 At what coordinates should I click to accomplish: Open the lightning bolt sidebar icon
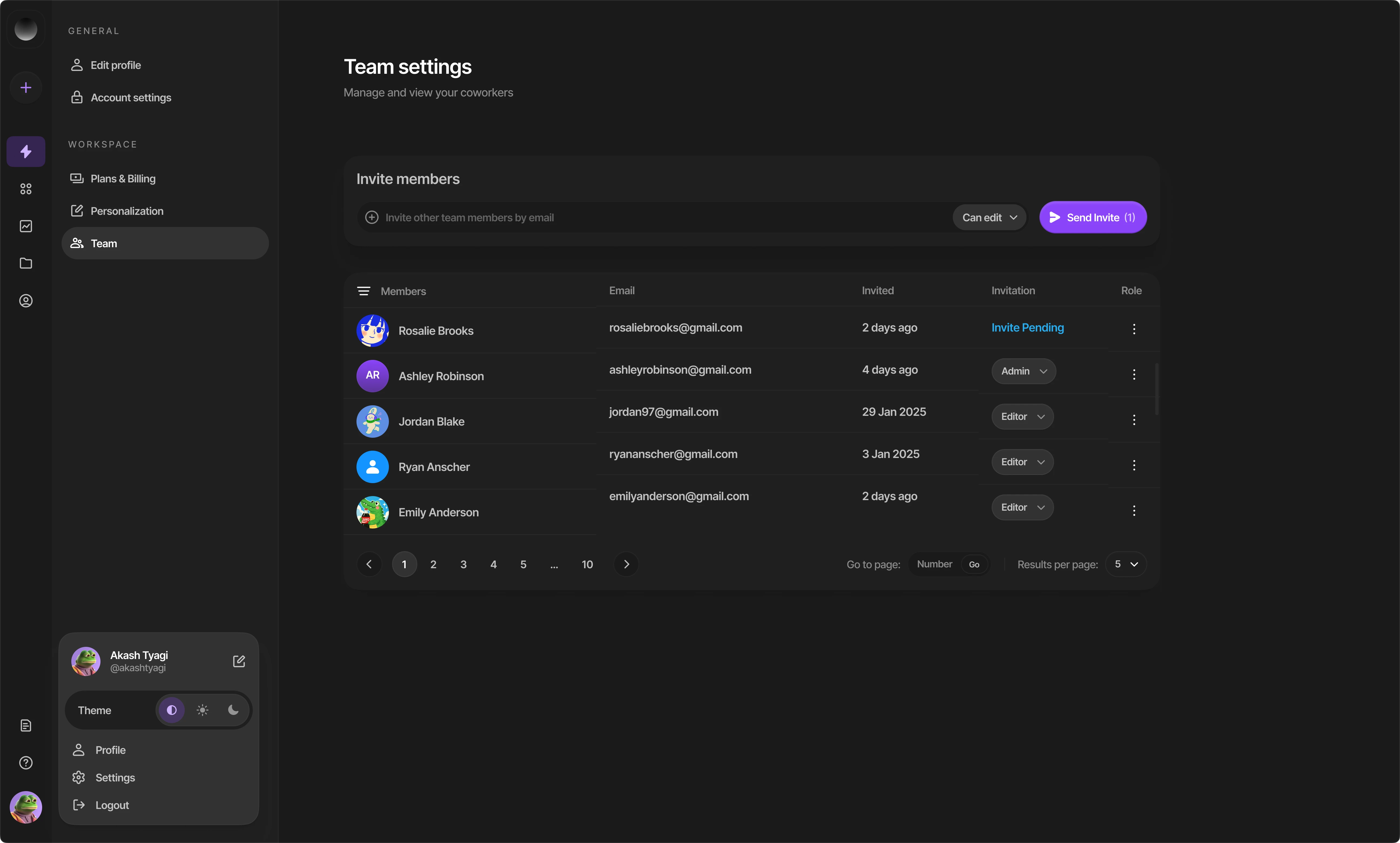(26, 152)
